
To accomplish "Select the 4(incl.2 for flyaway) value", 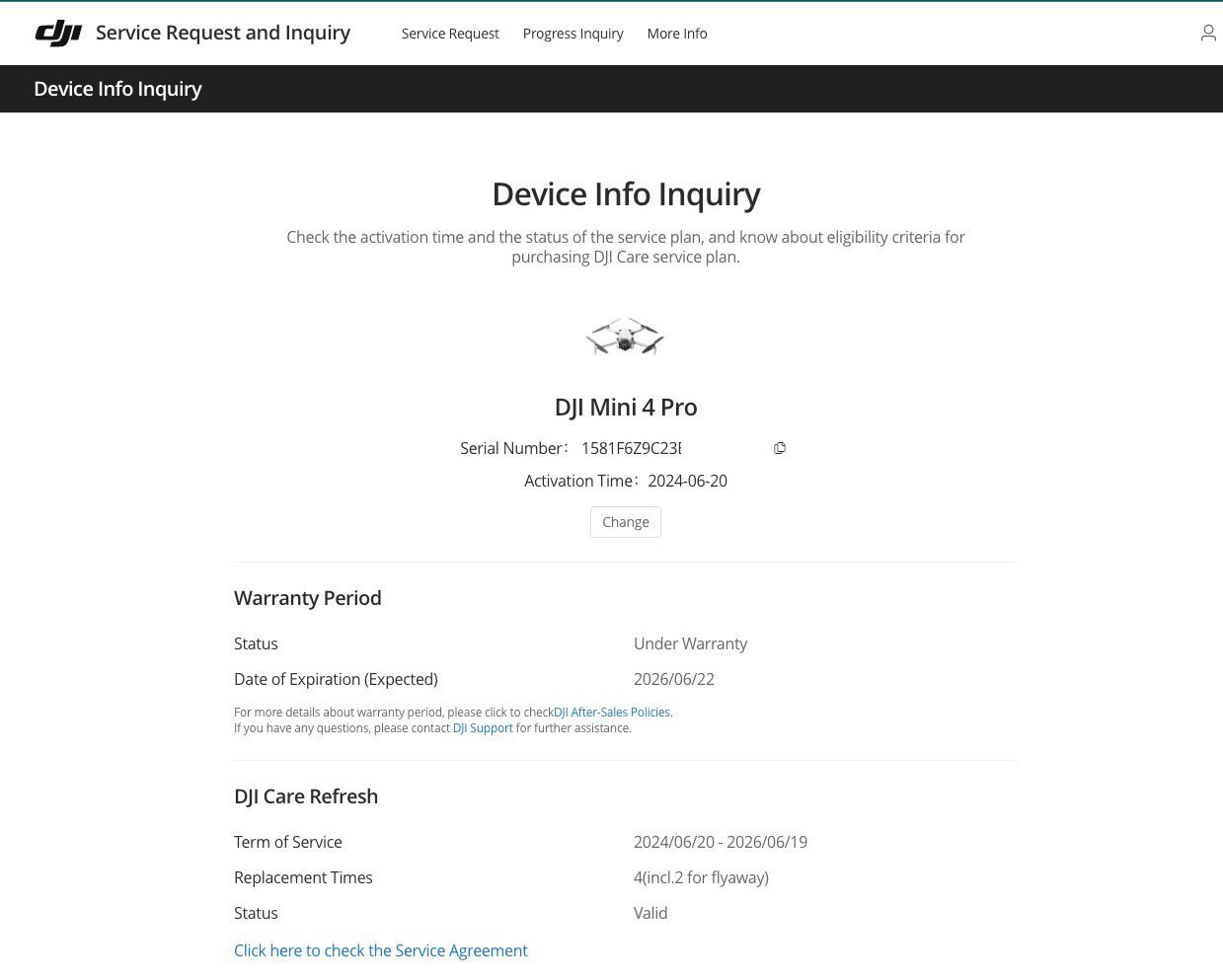I will [701, 877].
